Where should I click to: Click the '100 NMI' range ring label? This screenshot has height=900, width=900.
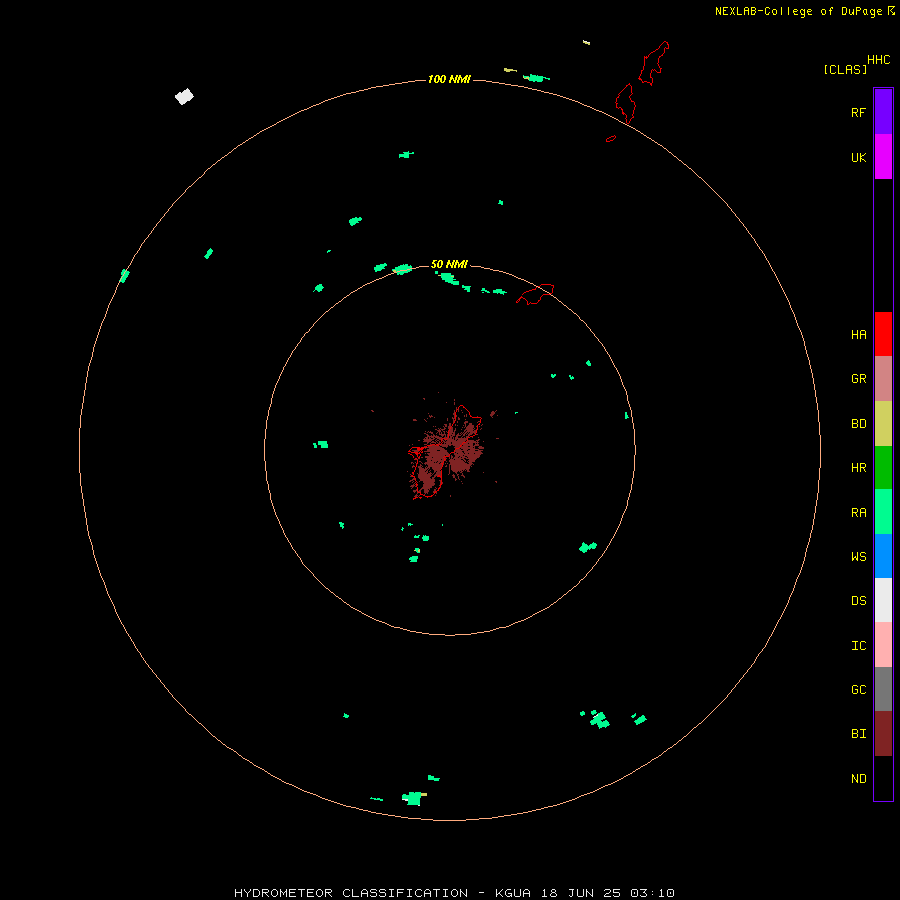click(449, 79)
